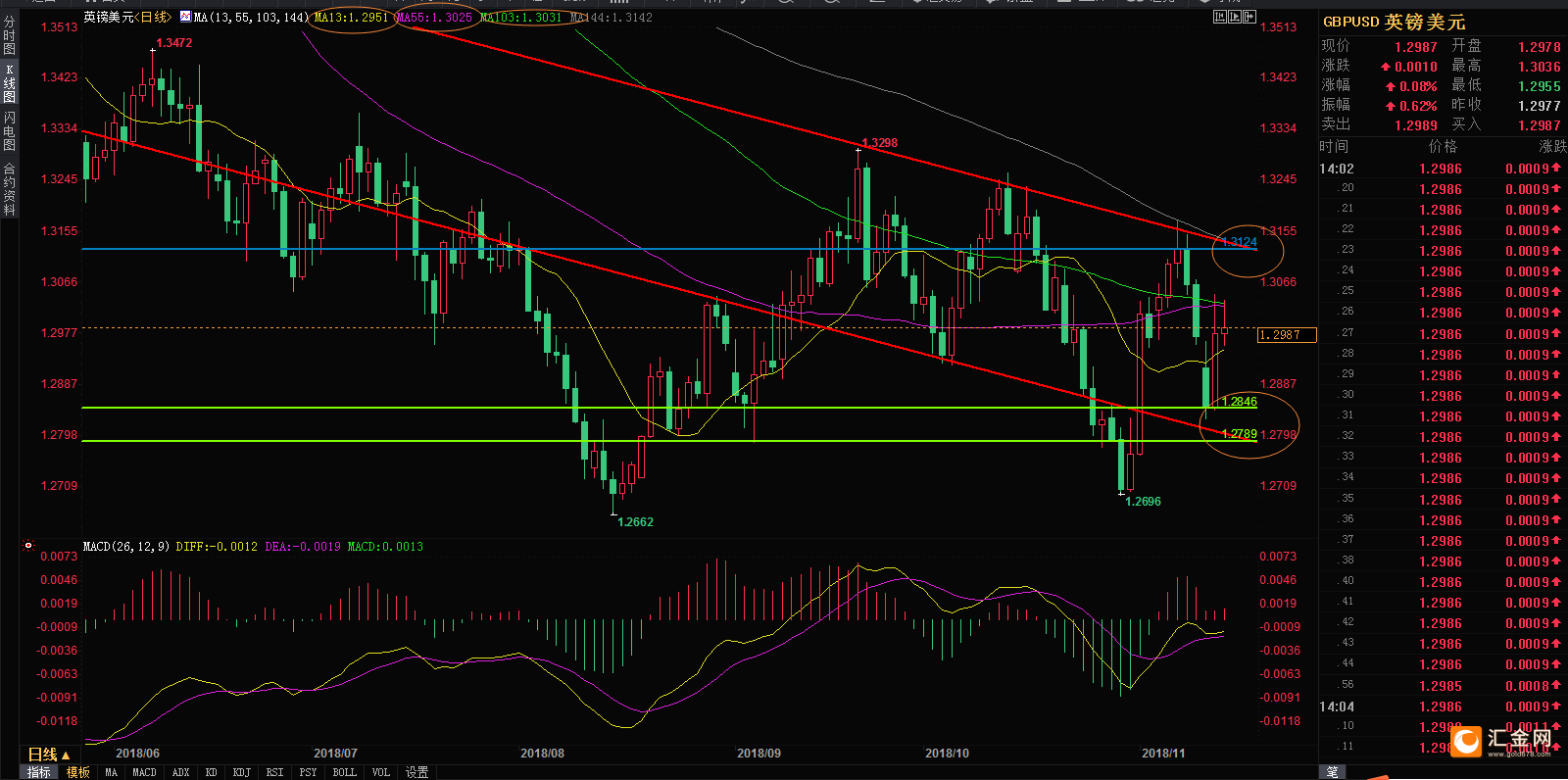Select the 指标 indicators tab
Image resolution: width=1568 pixels, height=780 pixels.
[x=39, y=772]
